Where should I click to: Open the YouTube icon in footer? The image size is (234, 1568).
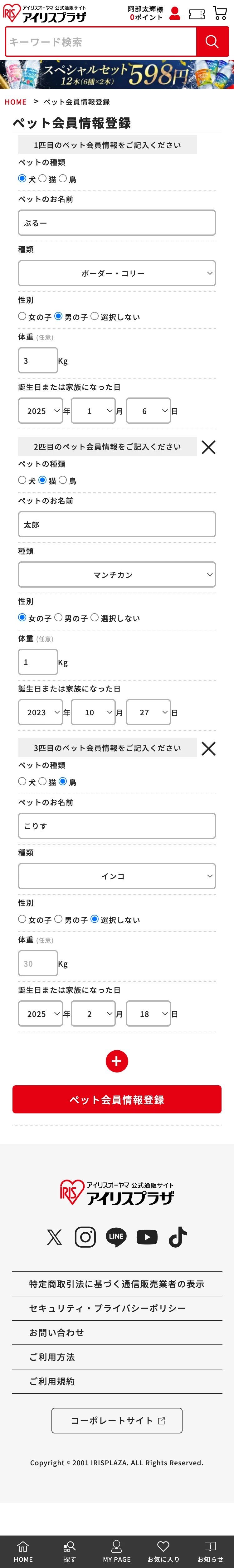click(x=147, y=1237)
